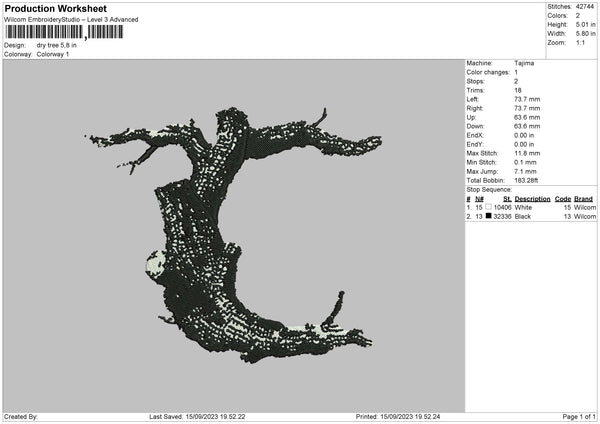The width and height of the screenshot is (600, 424).
Task: Click the Stitches value 42744
Action: [585, 7]
